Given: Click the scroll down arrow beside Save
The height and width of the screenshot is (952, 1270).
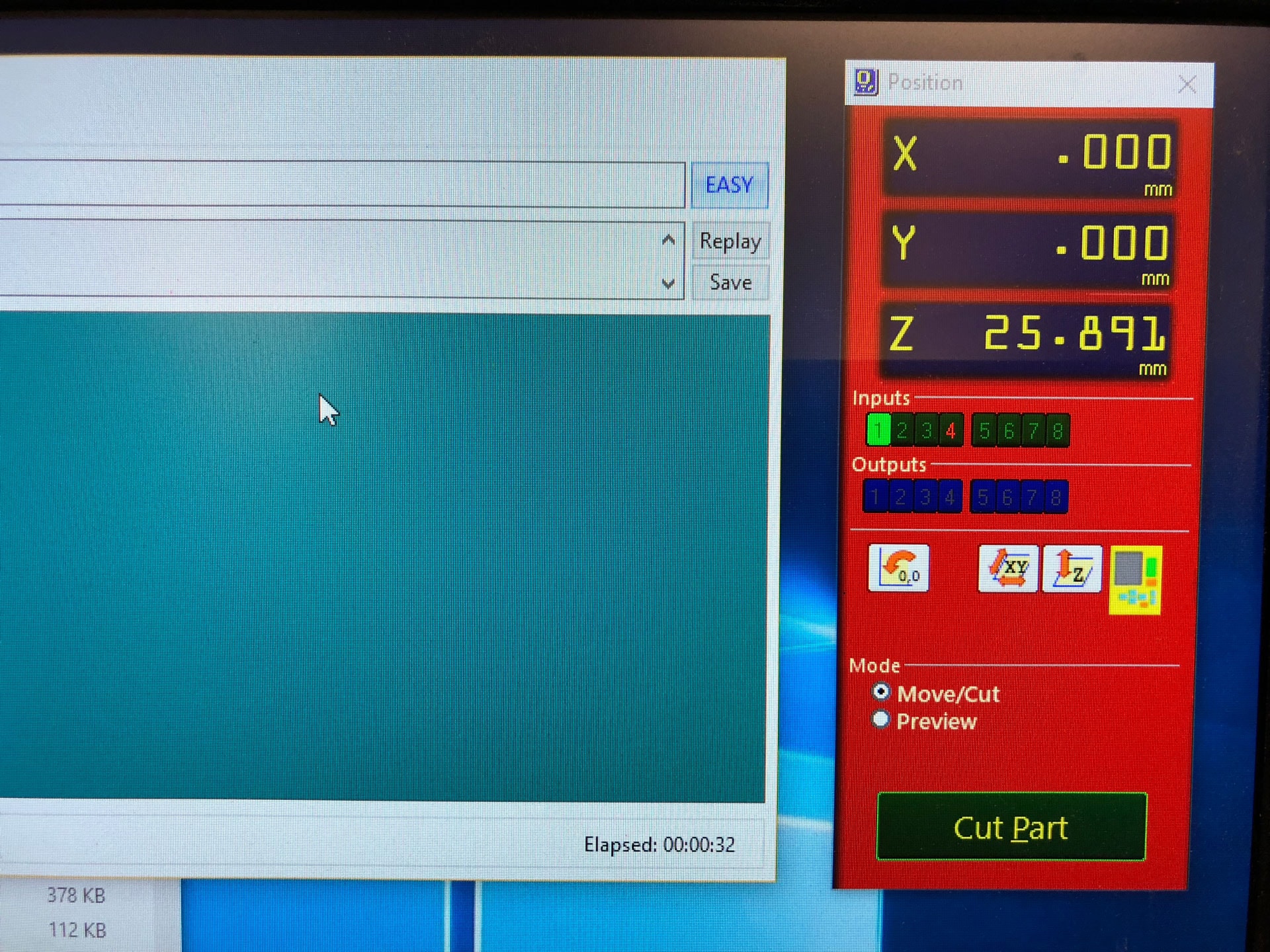Looking at the screenshot, I should pyautogui.click(x=669, y=284).
